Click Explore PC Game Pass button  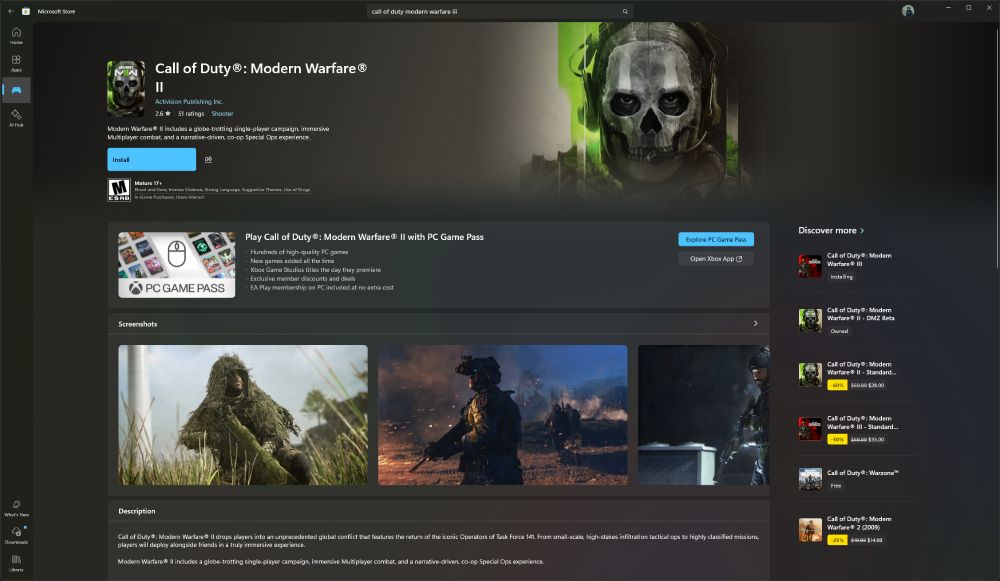click(x=716, y=239)
